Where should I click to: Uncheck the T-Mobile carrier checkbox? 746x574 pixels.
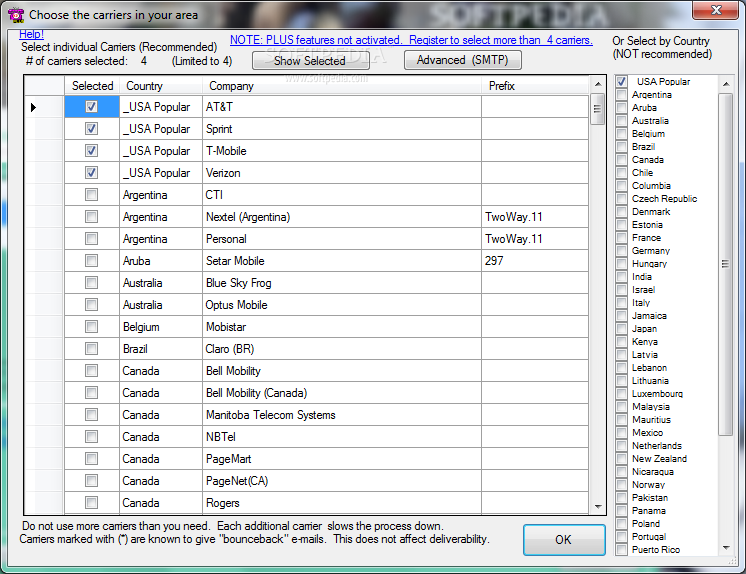91,150
